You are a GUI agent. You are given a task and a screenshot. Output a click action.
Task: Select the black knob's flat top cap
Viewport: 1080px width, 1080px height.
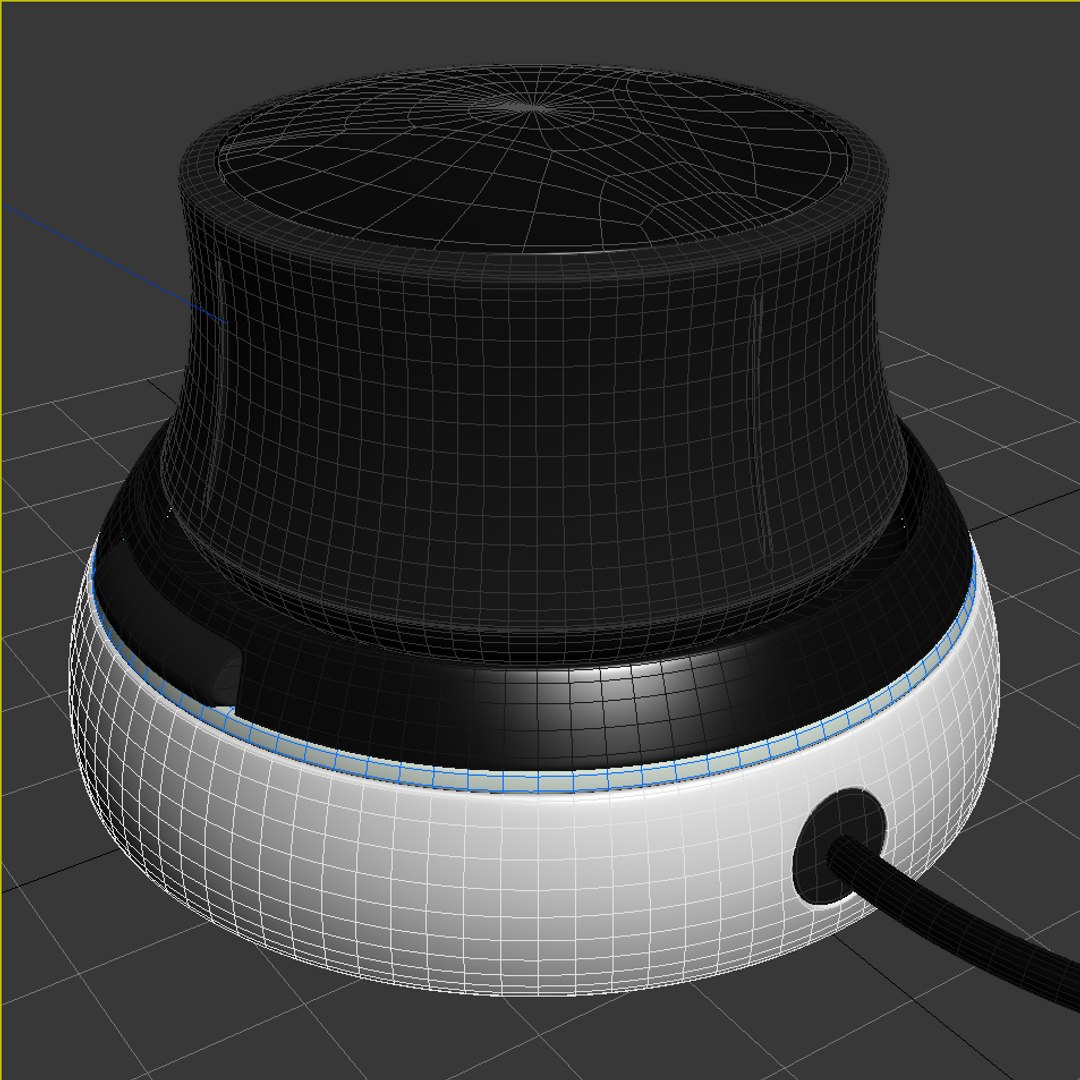click(532, 160)
